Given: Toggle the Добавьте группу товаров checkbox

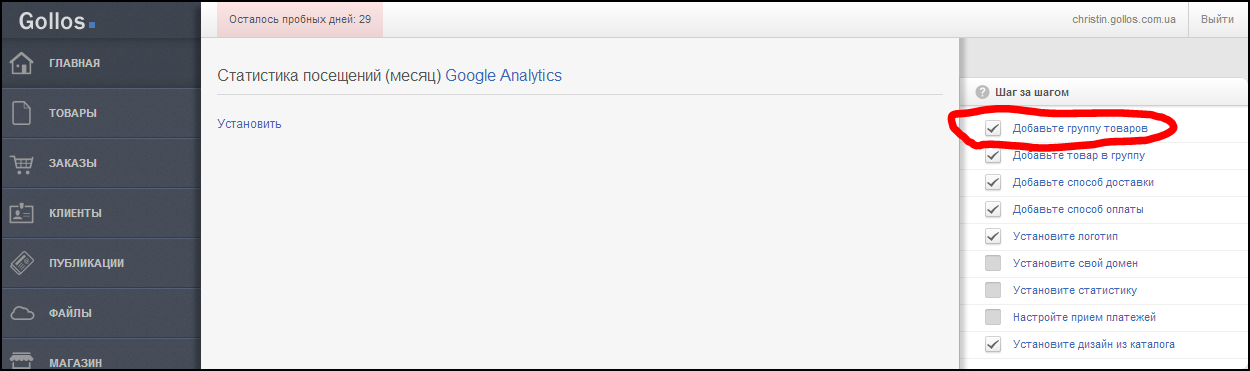Looking at the screenshot, I should [x=993, y=129].
